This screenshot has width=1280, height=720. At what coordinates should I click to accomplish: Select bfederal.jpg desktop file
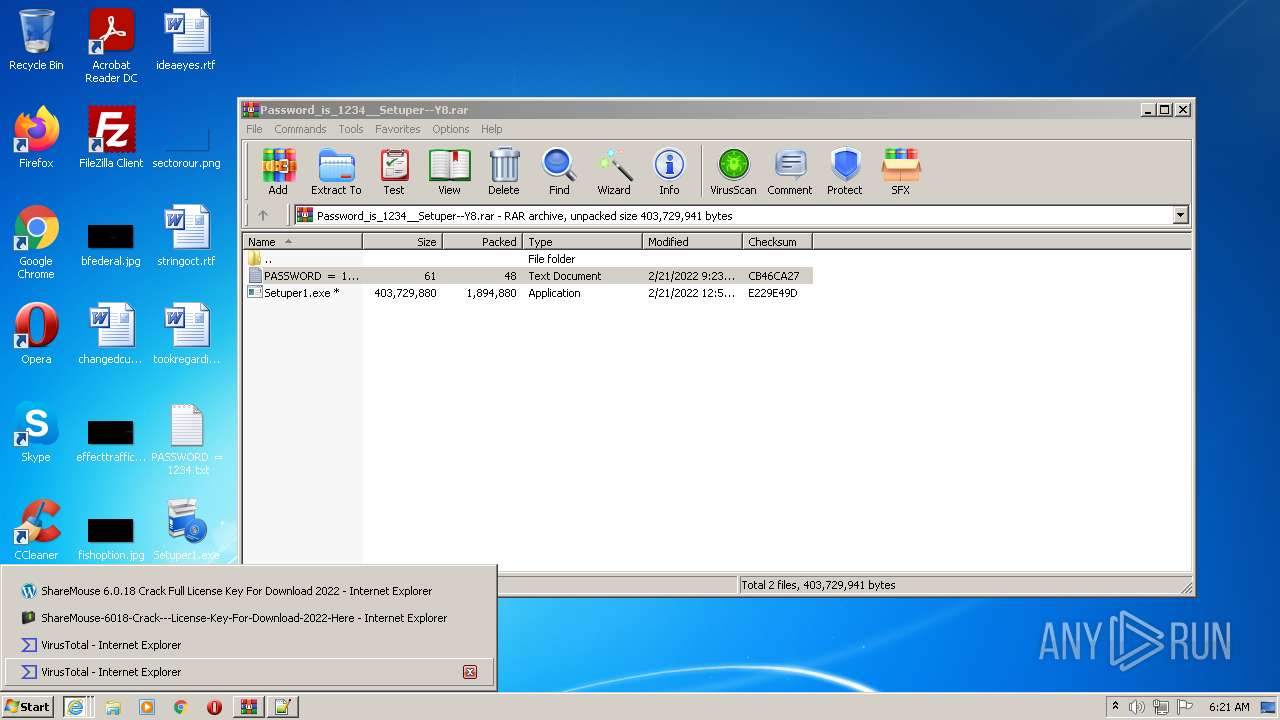[111, 243]
